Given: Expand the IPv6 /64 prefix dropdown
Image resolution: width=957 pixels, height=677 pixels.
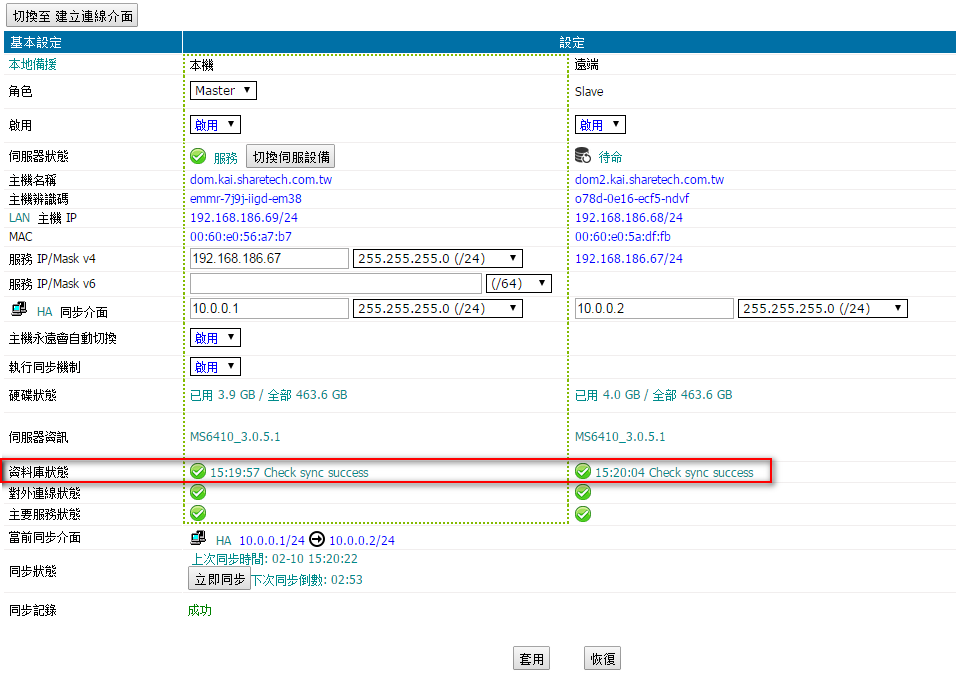Looking at the screenshot, I should point(517,283).
